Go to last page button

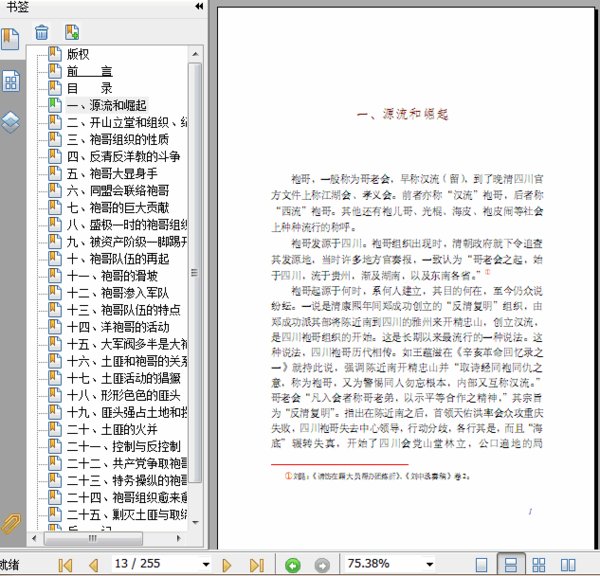256,565
